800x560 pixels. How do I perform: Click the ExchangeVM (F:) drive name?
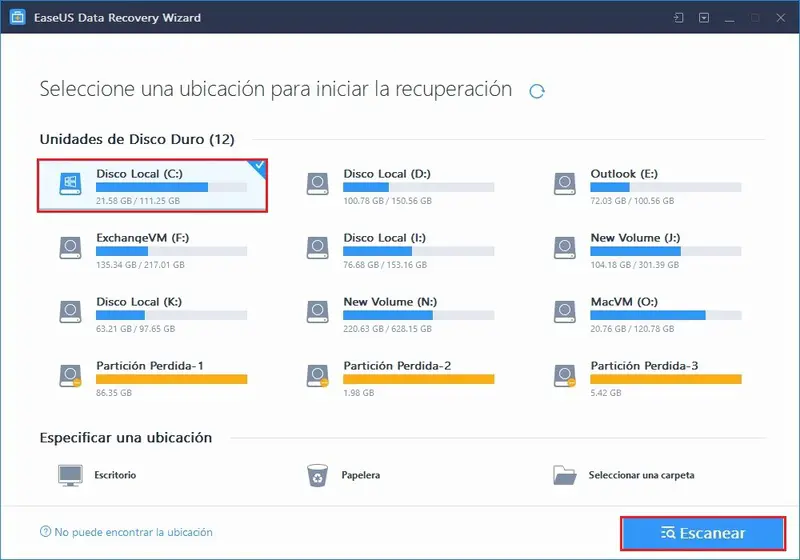[142, 238]
